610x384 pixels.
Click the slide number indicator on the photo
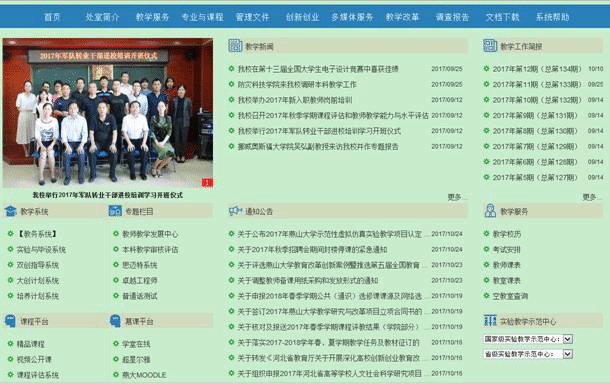(x=207, y=182)
